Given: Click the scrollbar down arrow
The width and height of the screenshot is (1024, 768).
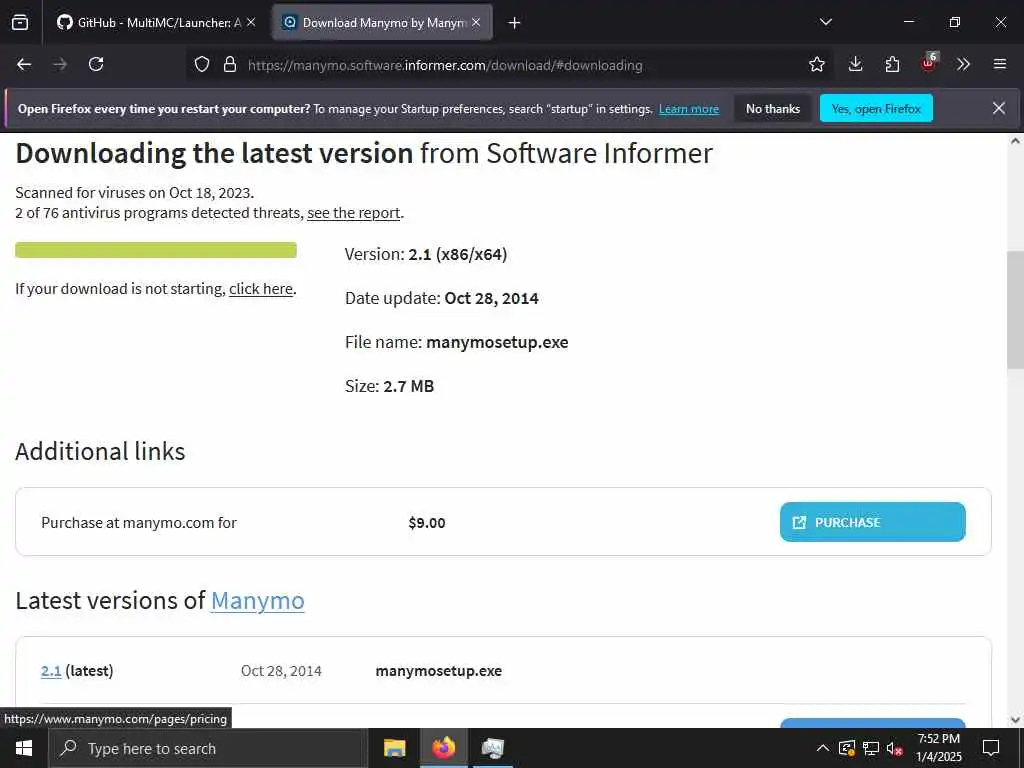Looking at the screenshot, I should [1016, 720].
